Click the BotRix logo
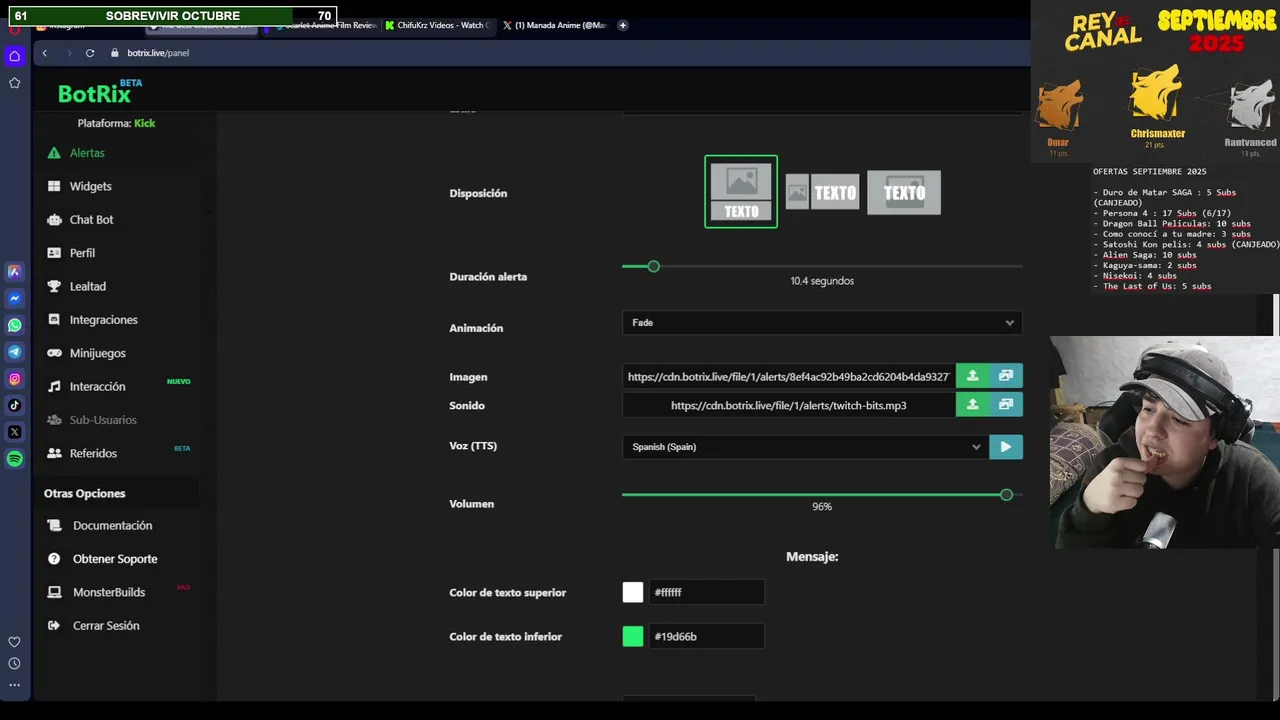The image size is (1280, 720). click(98, 92)
